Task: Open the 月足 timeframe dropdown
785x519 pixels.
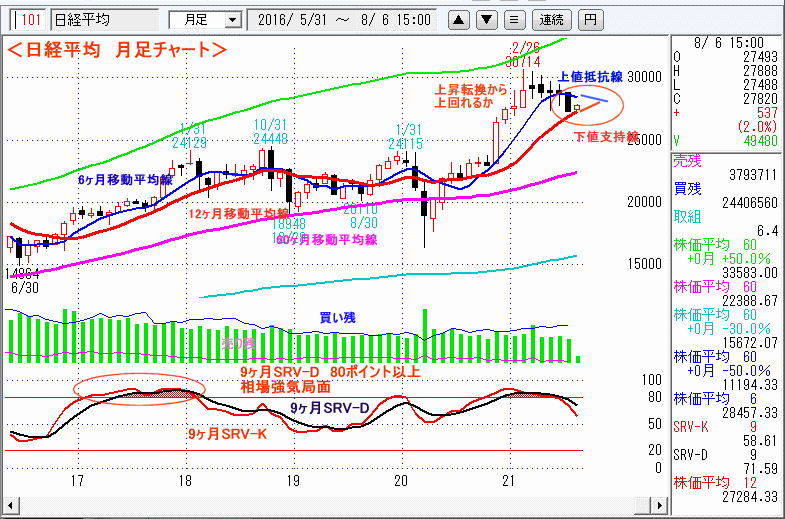Action: tap(205, 19)
